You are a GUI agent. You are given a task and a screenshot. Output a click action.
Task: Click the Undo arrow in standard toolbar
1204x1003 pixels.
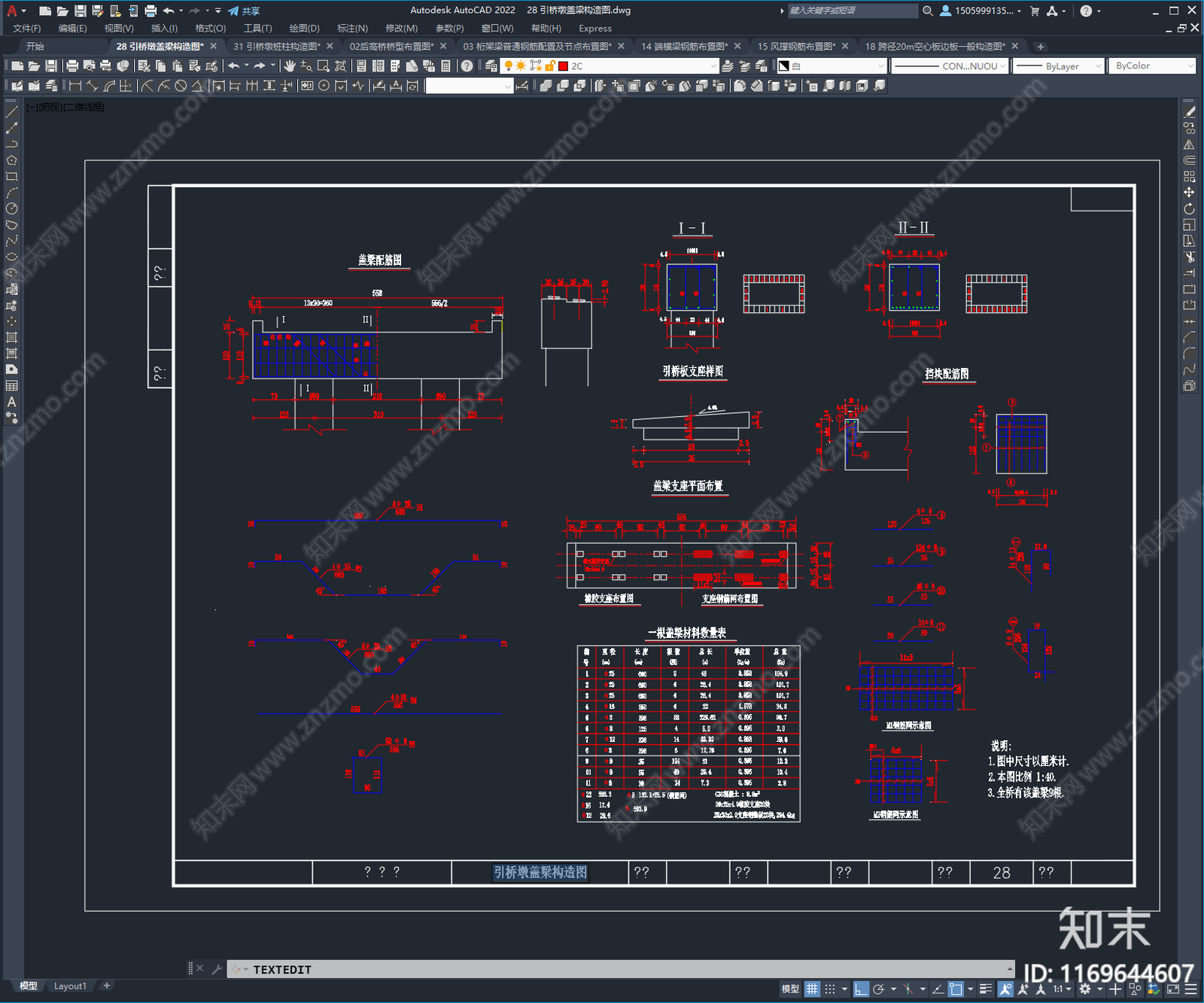(x=234, y=66)
